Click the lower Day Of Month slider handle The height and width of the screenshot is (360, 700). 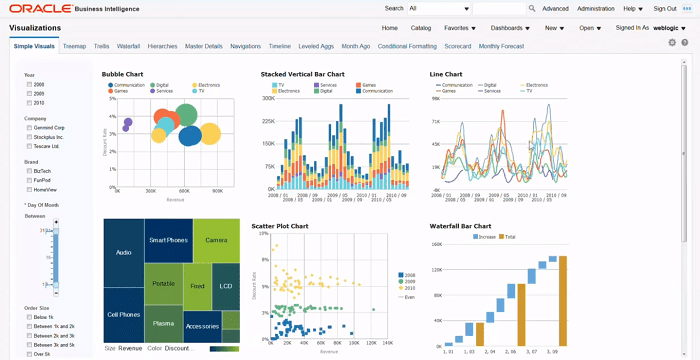(56, 285)
